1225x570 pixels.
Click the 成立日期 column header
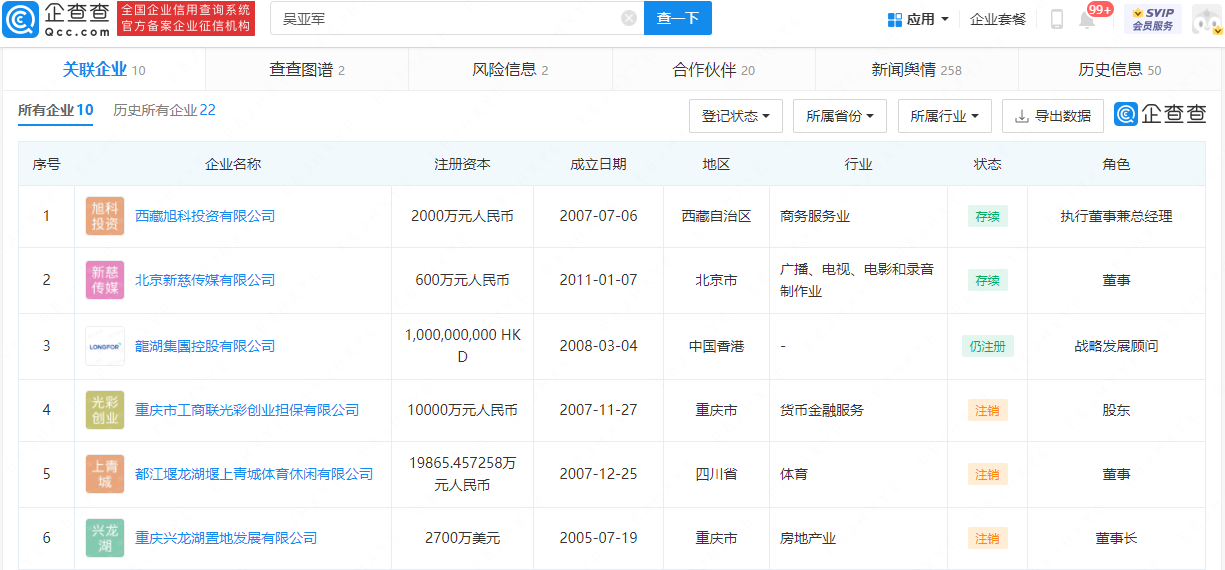[x=598, y=164]
